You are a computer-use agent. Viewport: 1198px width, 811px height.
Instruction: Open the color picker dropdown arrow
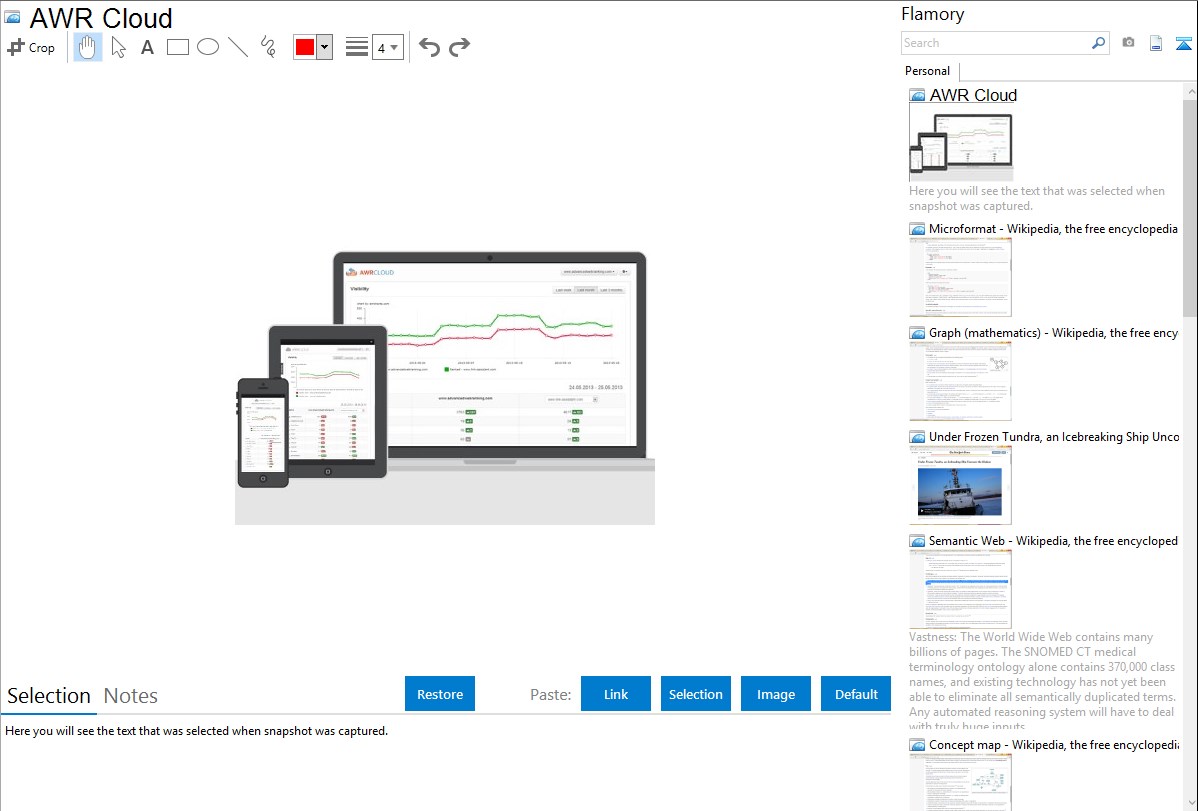click(325, 47)
